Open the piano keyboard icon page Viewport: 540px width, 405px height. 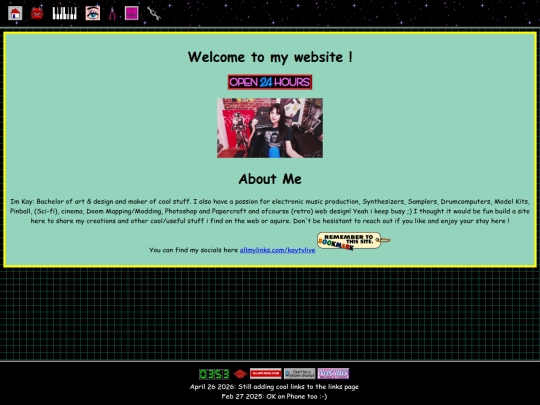(64, 13)
